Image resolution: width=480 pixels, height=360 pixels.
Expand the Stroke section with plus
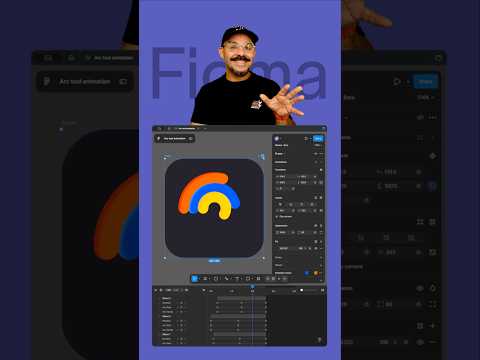click(321, 257)
